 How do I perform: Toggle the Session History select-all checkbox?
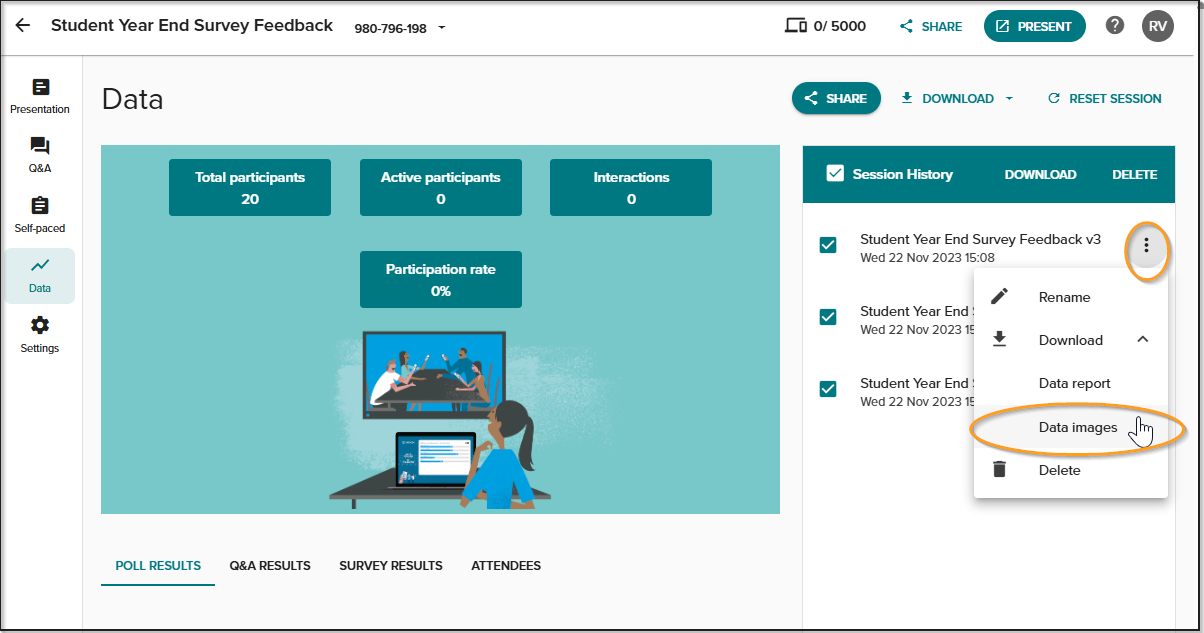(835, 174)
